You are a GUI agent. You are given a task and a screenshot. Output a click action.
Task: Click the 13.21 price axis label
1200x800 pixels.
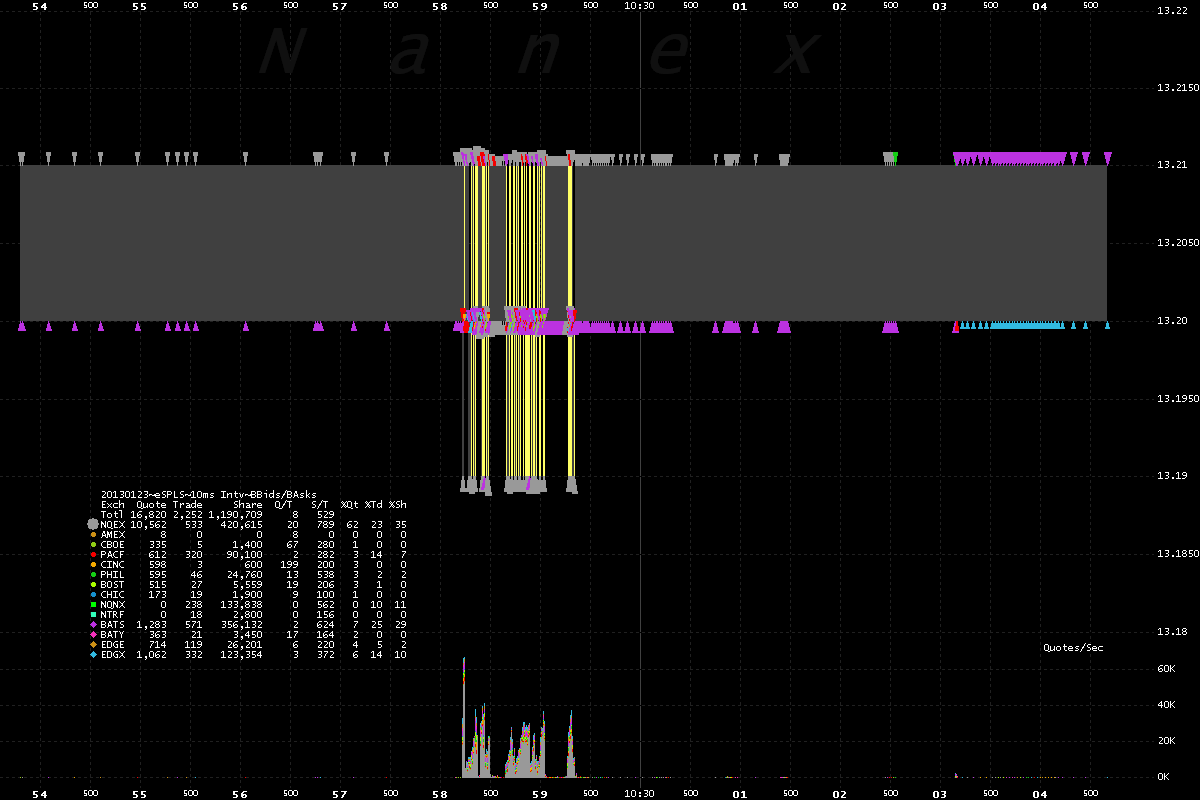(x=1170, y=165)
